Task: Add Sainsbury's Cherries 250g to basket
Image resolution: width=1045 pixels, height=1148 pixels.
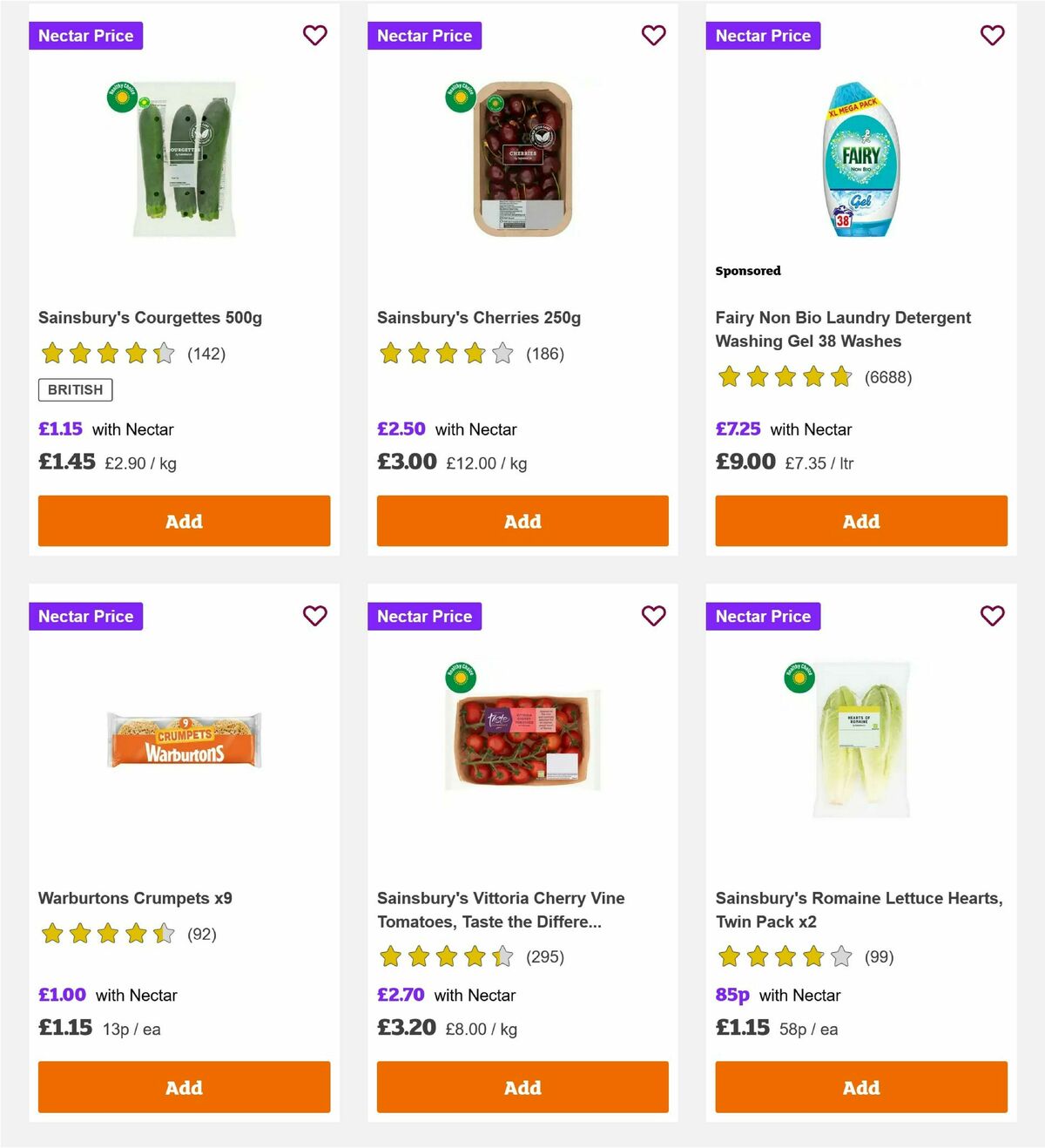Action: [522, 521]
